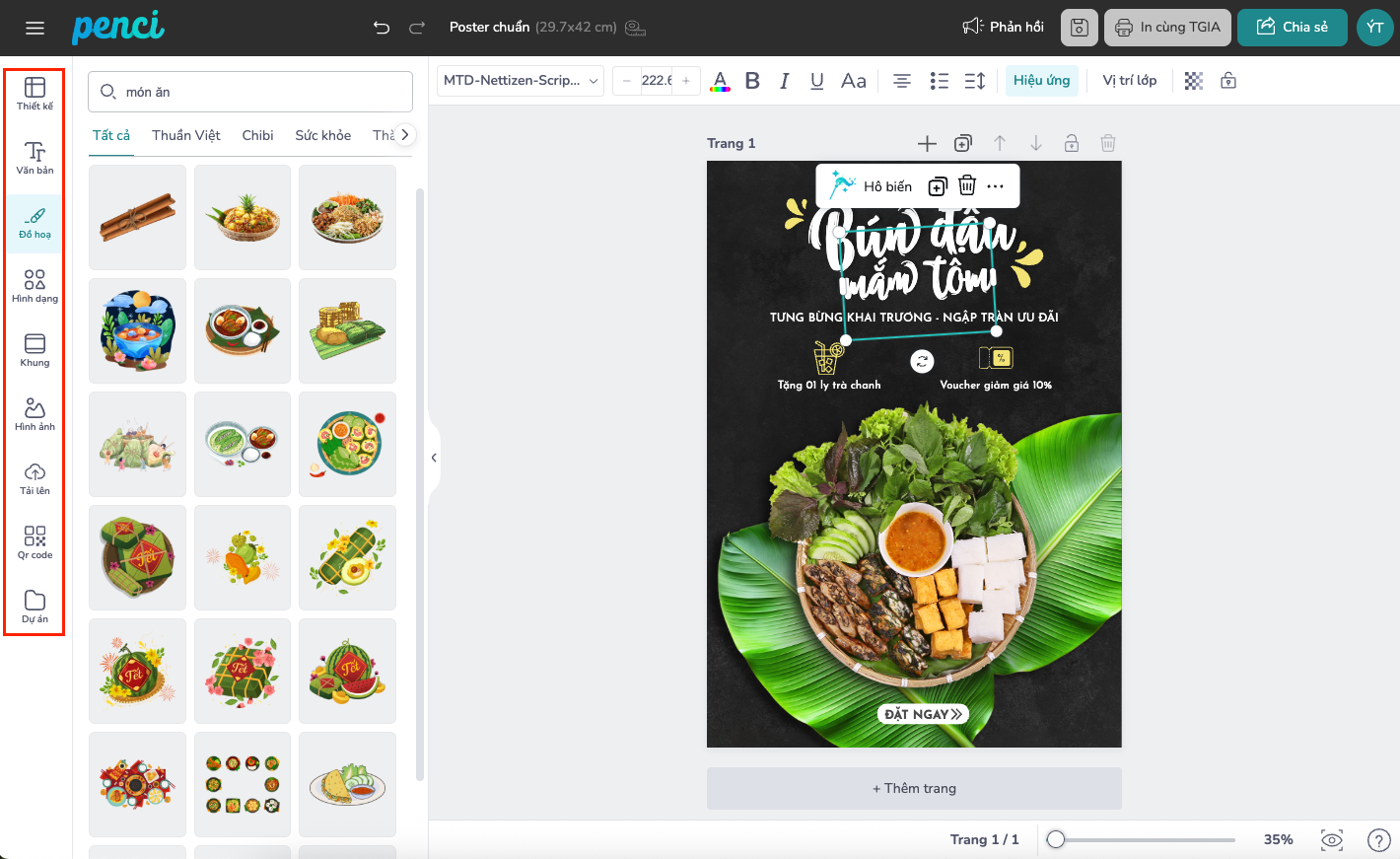Switch to the Thuần Việt tab
The height and width of the screenshot is (859, 1400).
tap(185, 135)
